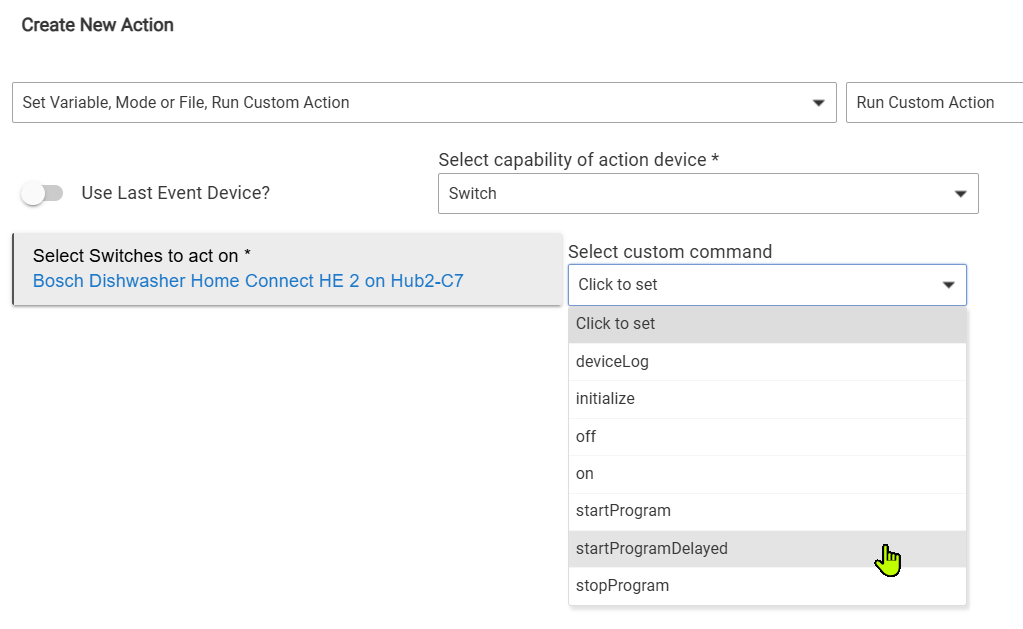Click the arrow on the action type dropdown
This screenshot has height=629, width=1023.
[x=818, y=103]
